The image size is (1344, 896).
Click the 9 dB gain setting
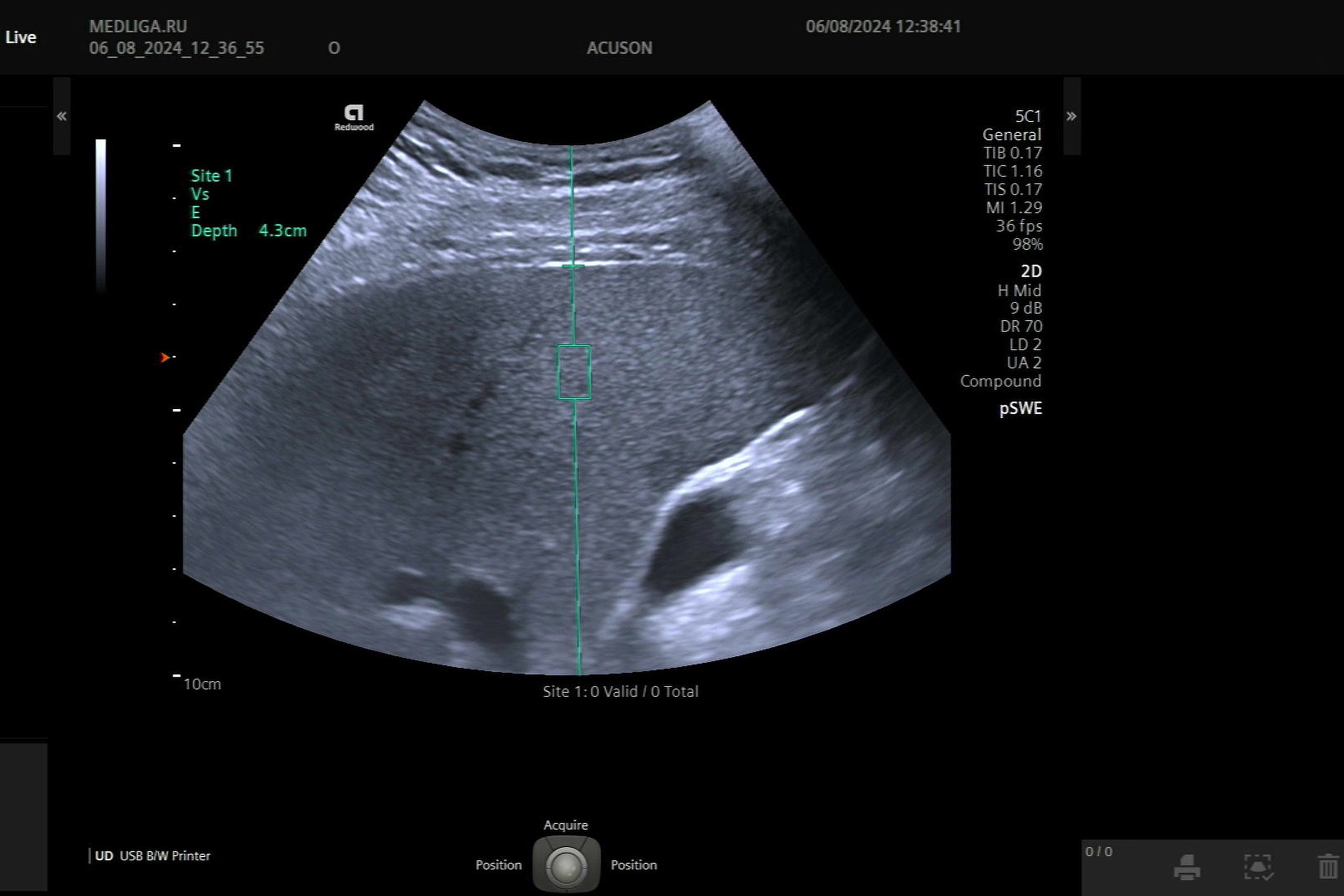[x=1026, y=308]
